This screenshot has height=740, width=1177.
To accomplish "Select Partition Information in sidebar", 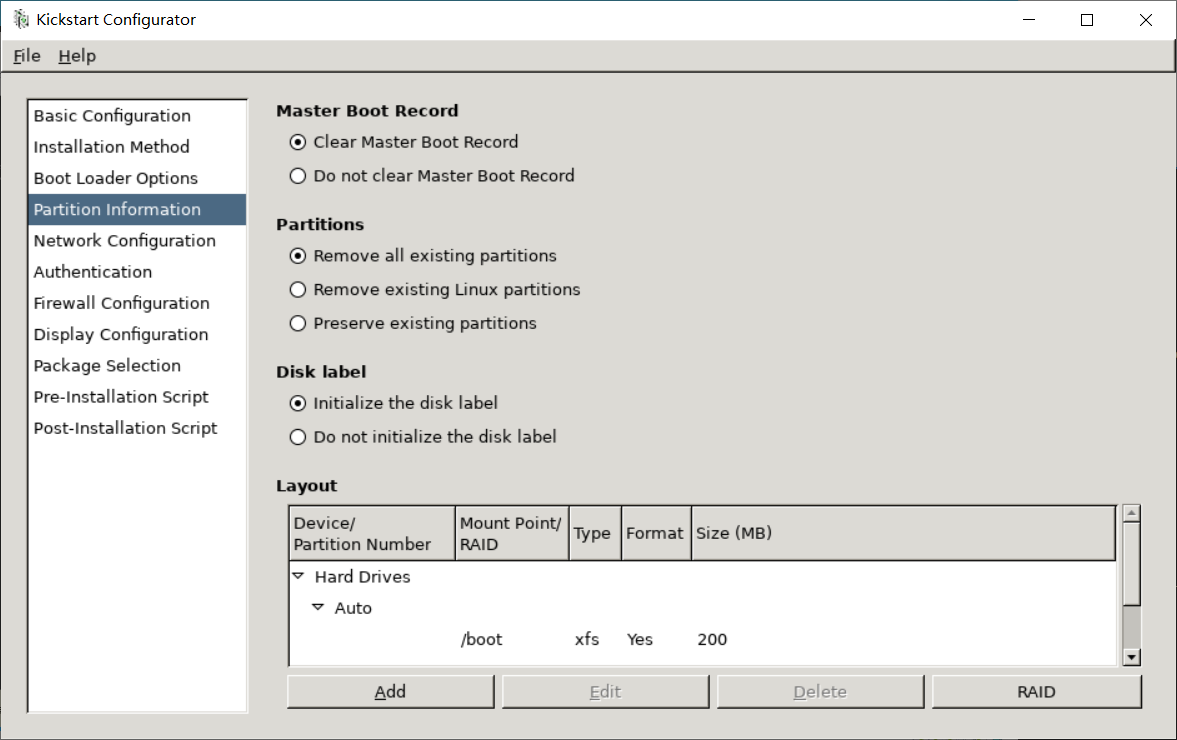I will [137, 209].
